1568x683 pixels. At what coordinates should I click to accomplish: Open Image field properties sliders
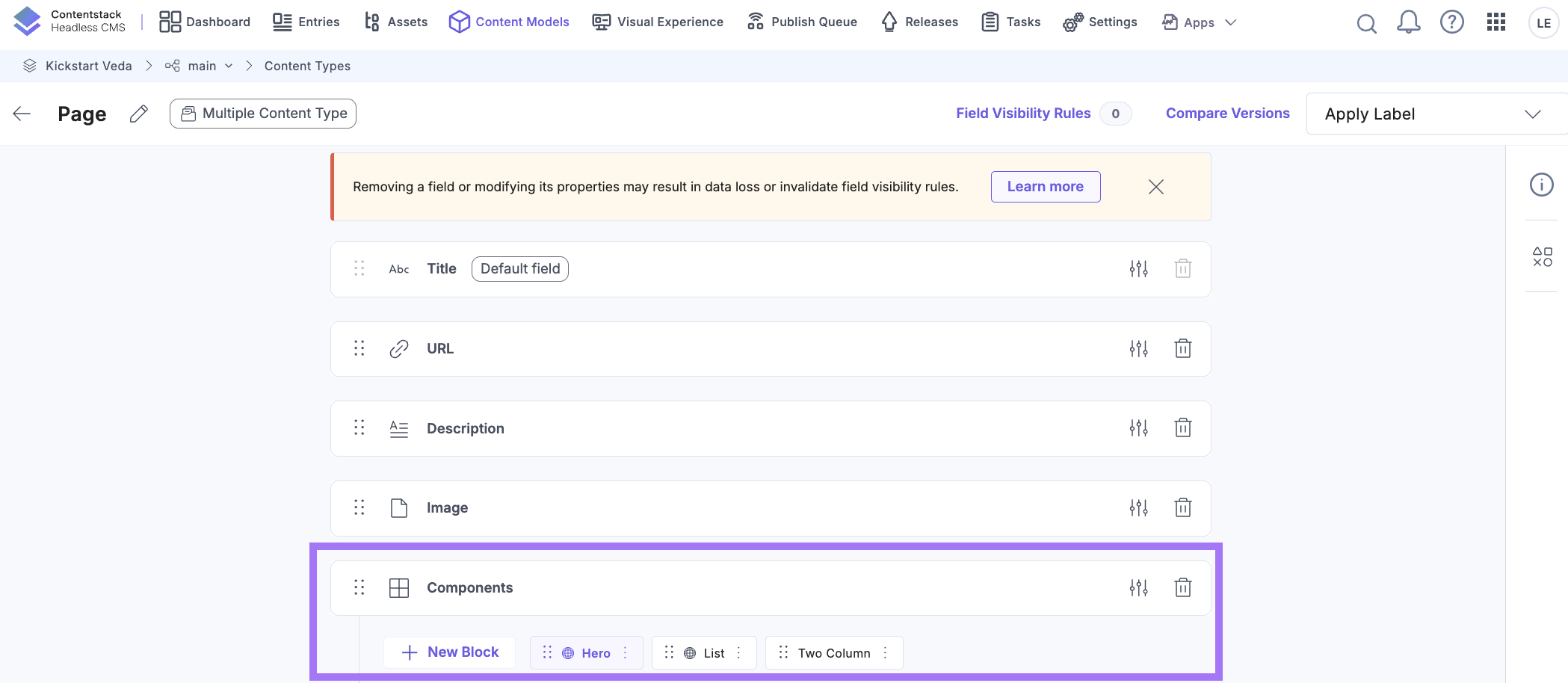click(x=1139, y=508)
